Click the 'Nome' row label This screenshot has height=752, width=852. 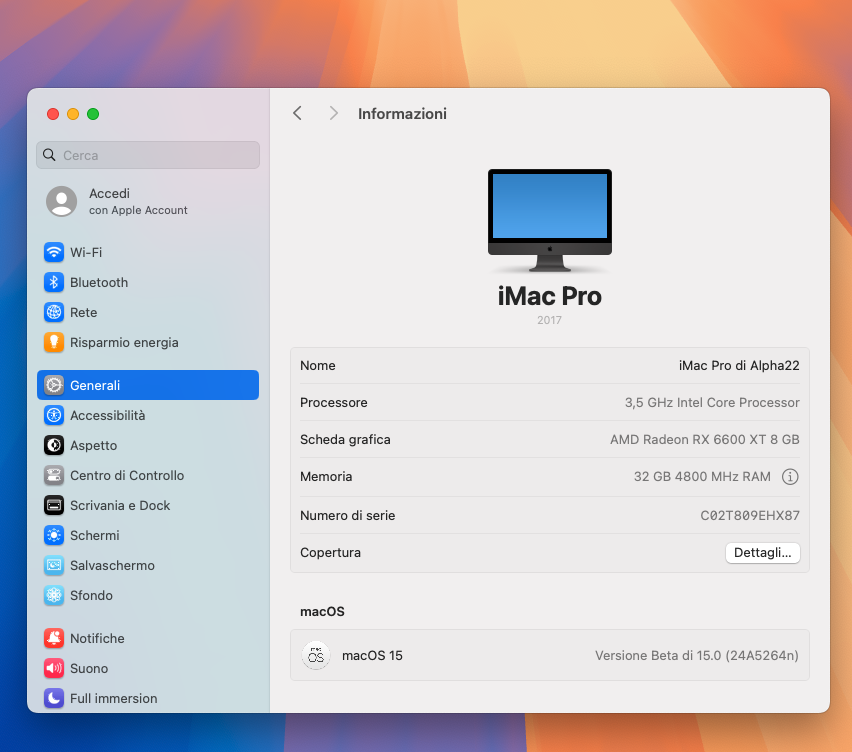(317, 365)
